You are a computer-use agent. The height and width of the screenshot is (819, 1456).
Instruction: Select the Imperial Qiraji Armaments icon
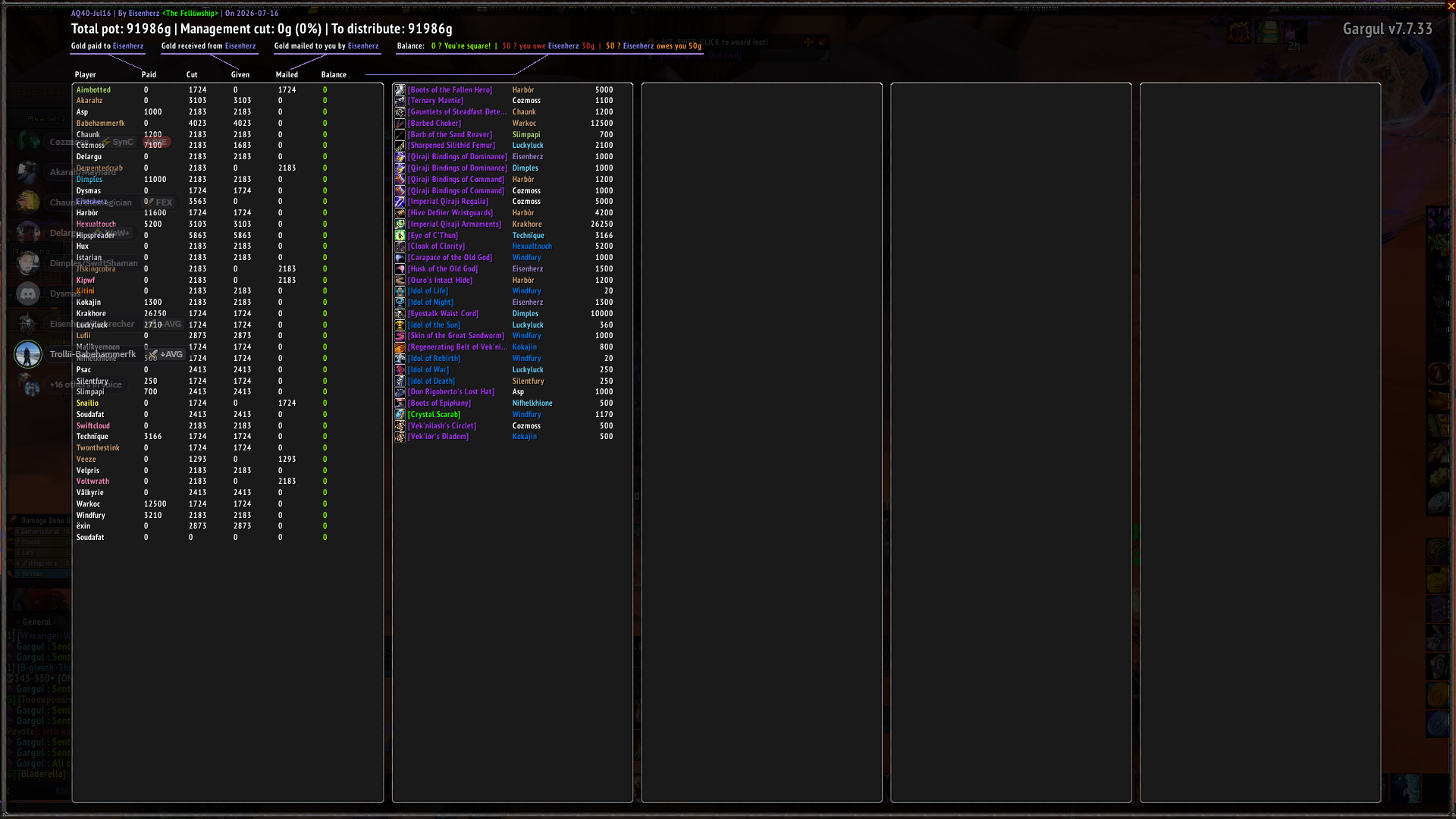pos(400,224)
